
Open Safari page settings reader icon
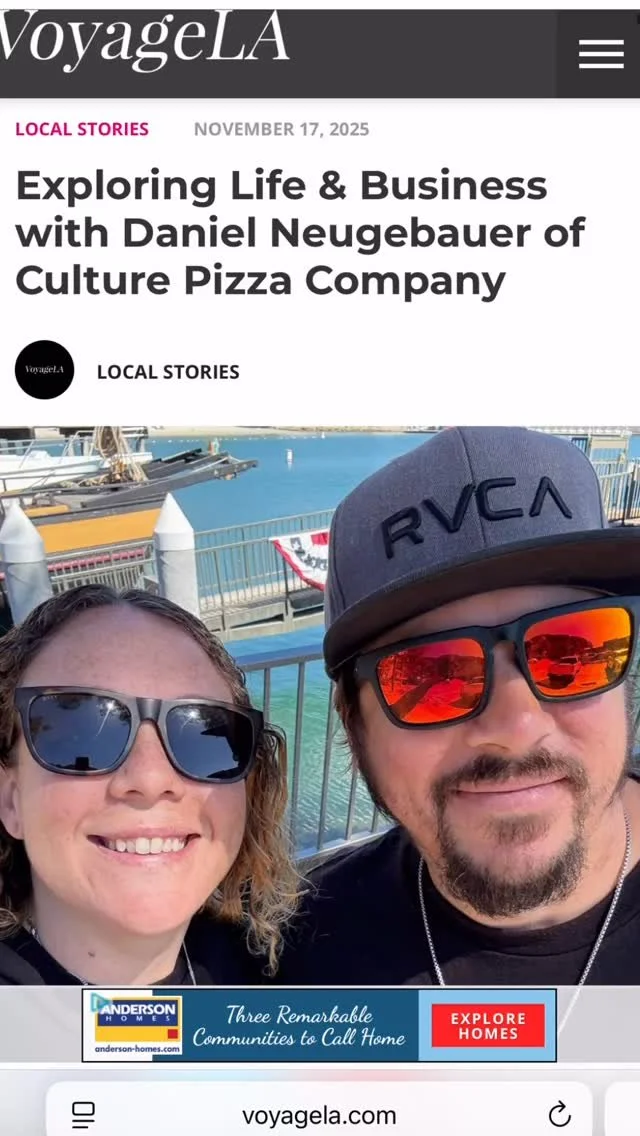pyautogui.click(x=83, y=1114)
